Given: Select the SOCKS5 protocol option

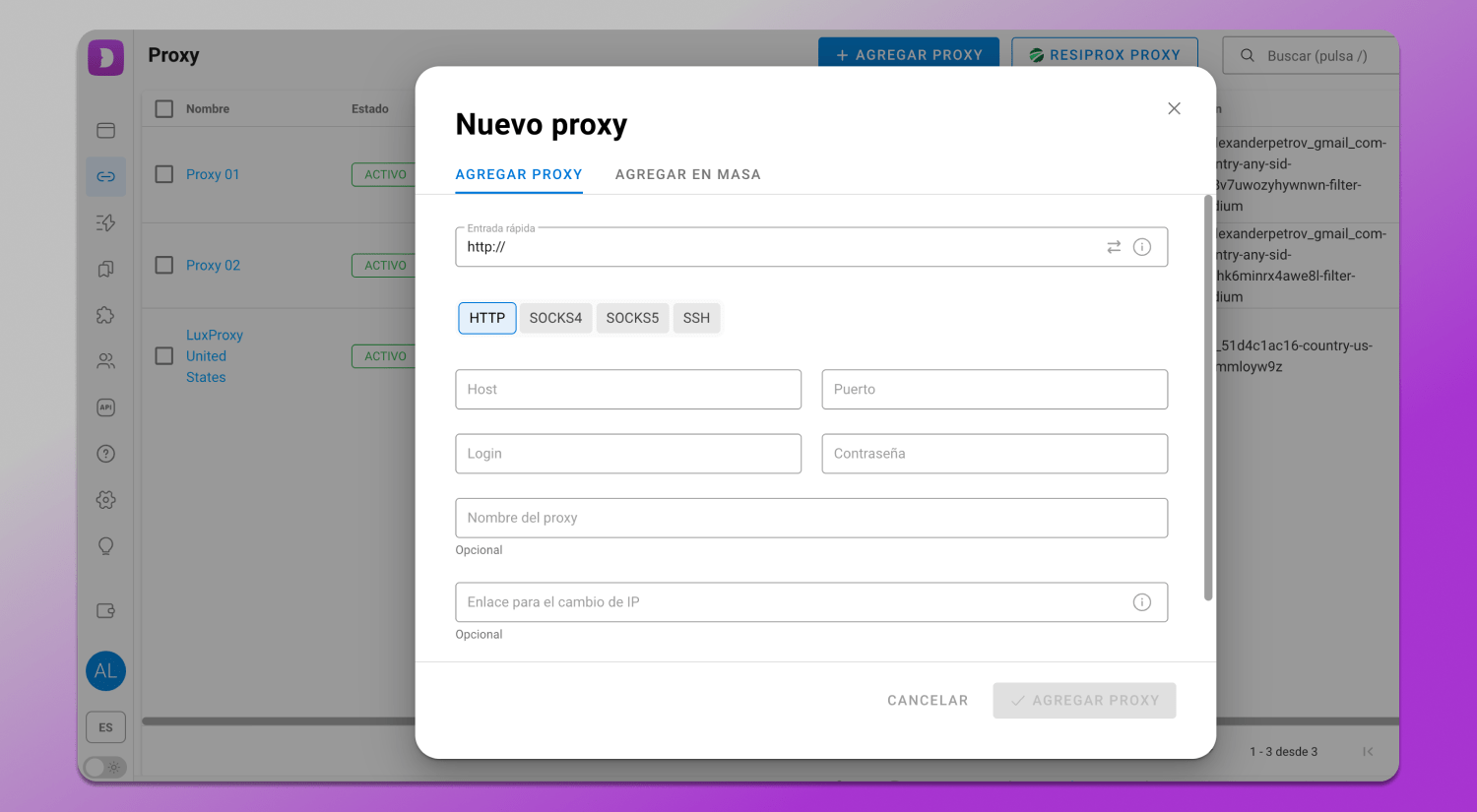Looking at the screenshot, I should pyautogui.click(x=632, y=318).
